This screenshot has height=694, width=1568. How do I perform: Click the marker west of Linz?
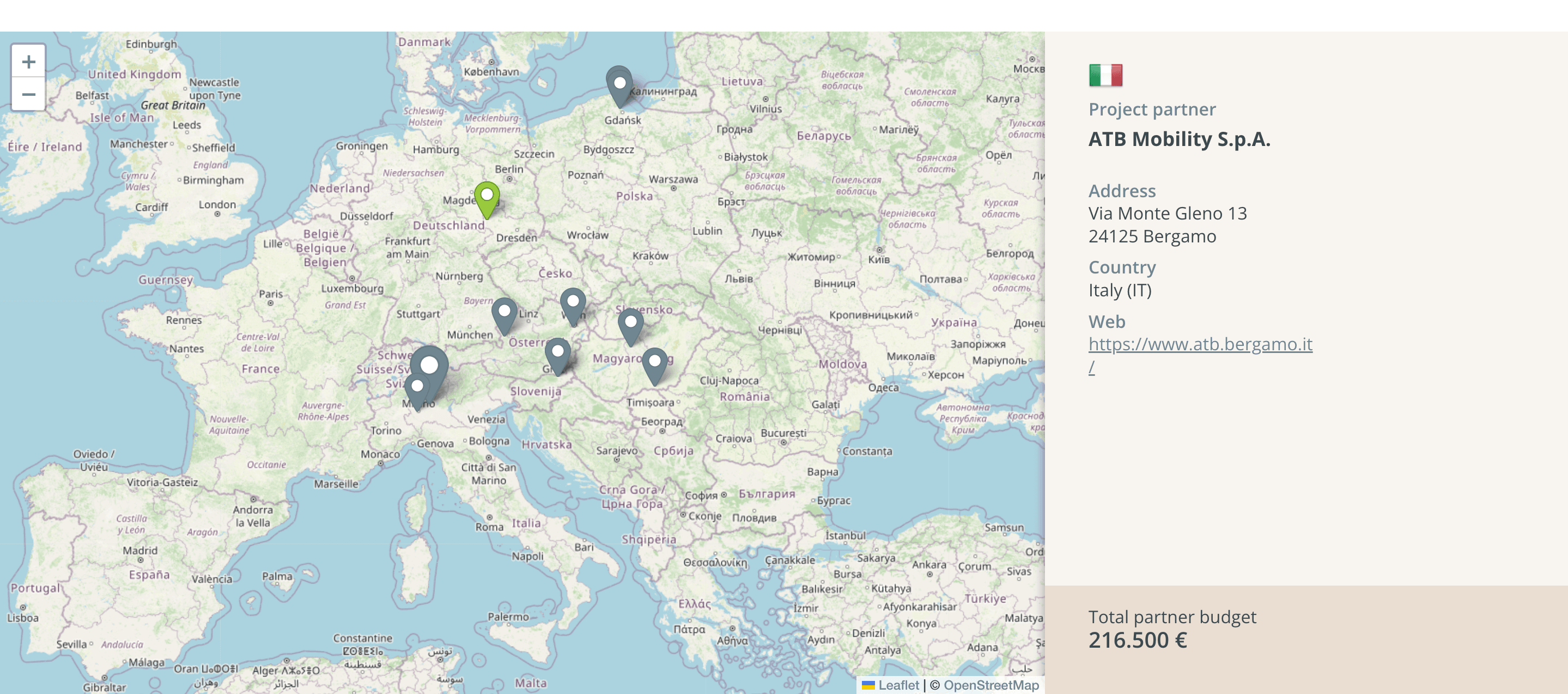click(x=504, y=313)
